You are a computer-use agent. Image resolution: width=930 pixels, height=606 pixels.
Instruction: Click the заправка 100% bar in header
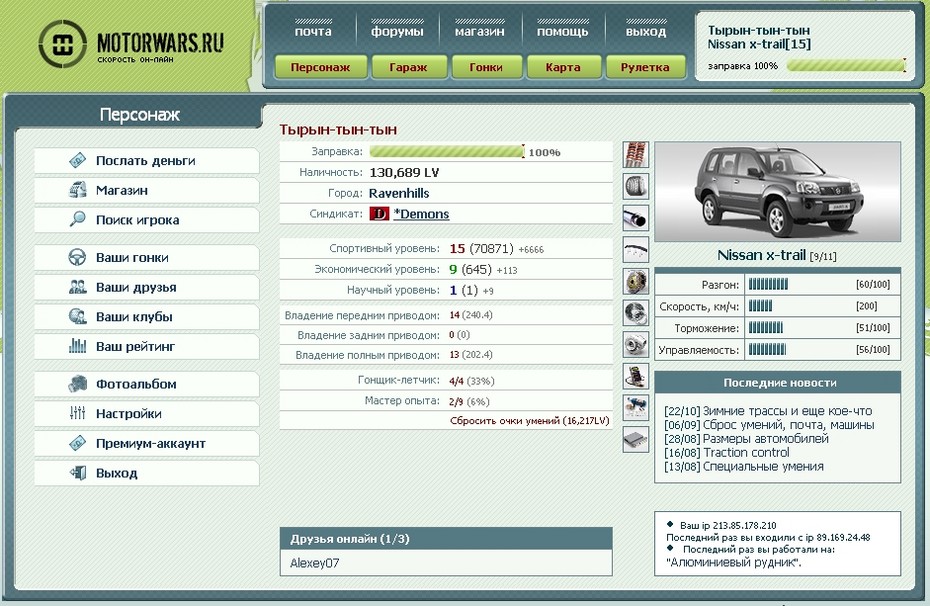pos(846,65)
